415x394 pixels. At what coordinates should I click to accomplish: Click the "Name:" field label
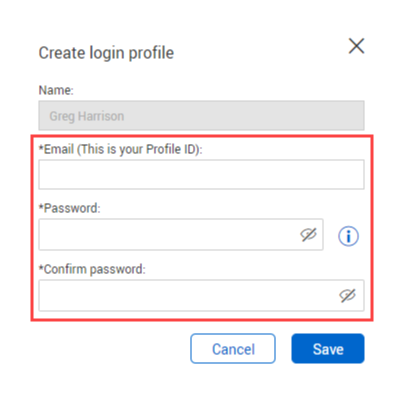click(x=56, y=90)
